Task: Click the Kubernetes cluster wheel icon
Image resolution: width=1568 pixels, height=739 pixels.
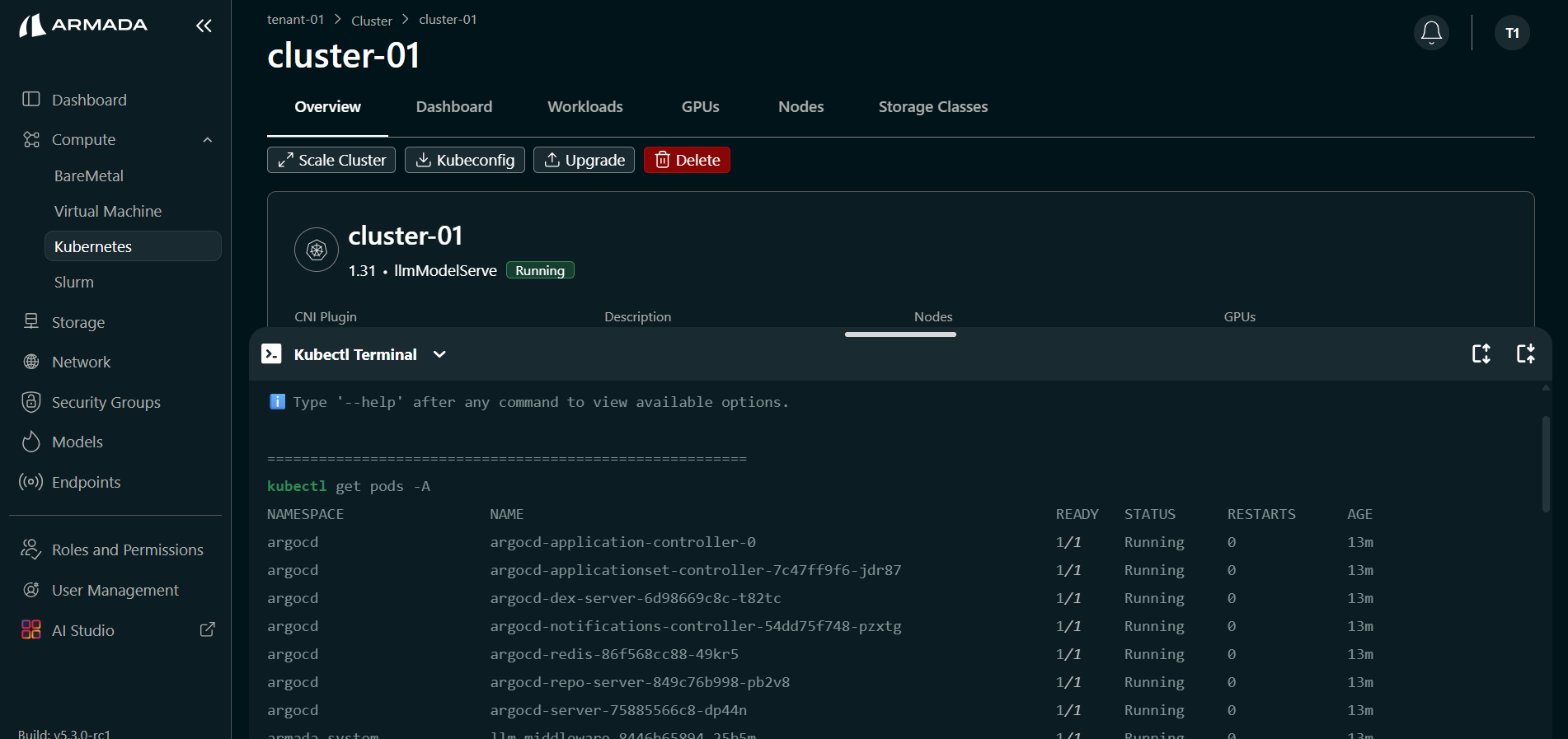Action: (317, 250)
